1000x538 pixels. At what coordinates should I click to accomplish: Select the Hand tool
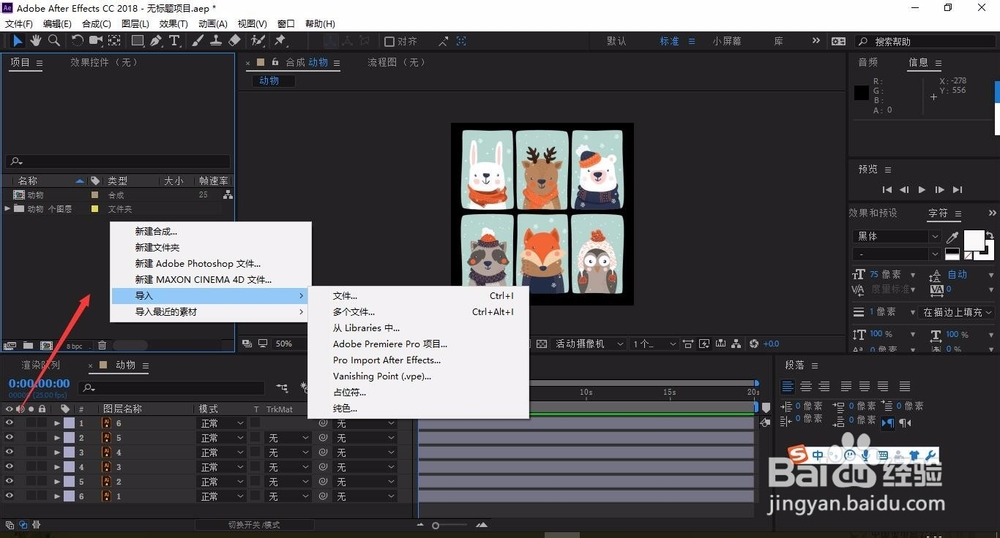35,41
